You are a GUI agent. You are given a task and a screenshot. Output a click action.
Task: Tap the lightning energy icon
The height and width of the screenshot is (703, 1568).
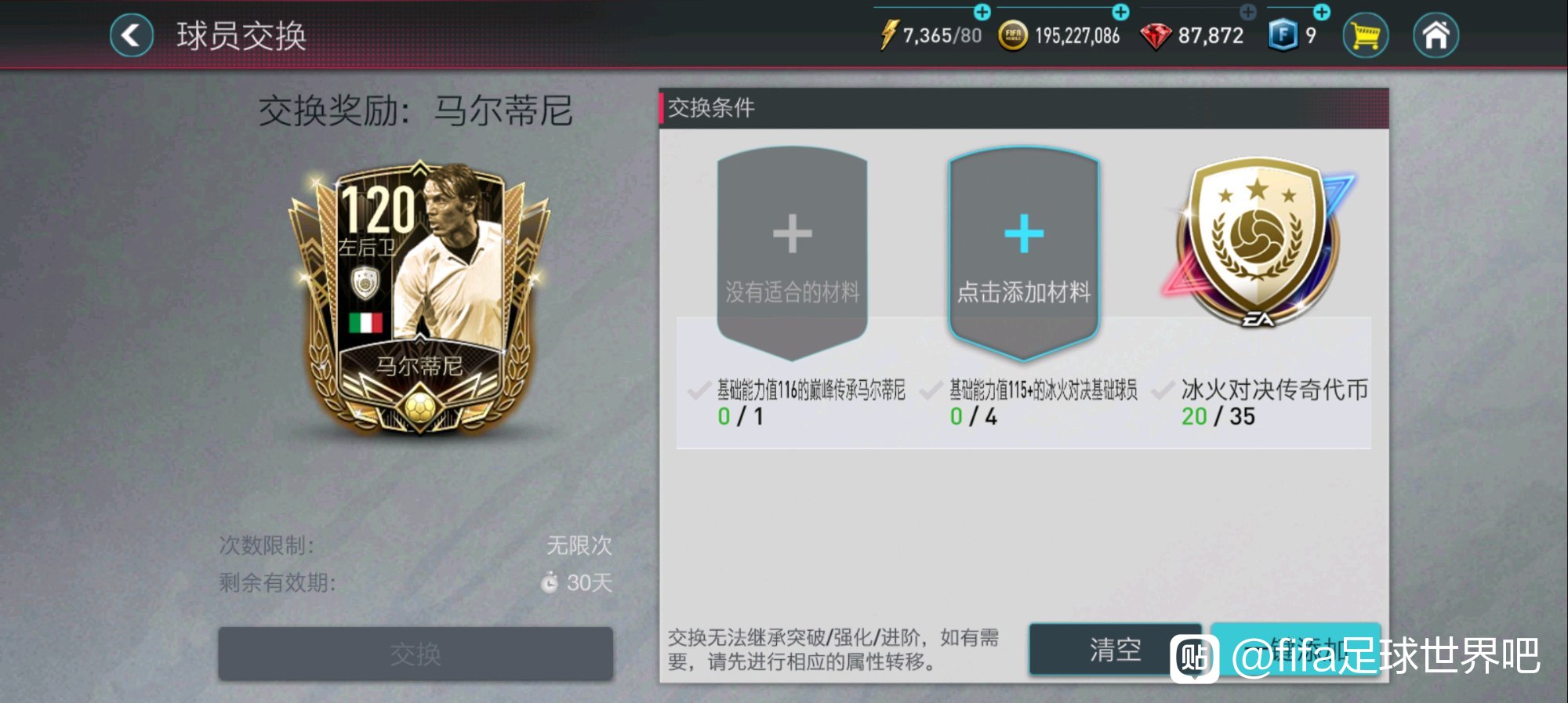[888, 35]
